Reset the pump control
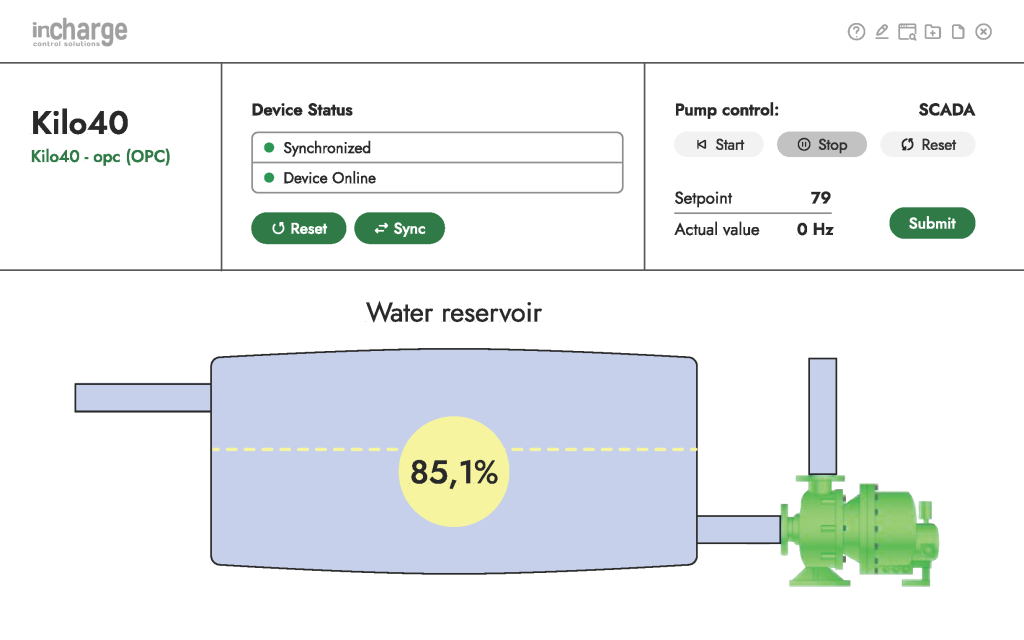 928,145
